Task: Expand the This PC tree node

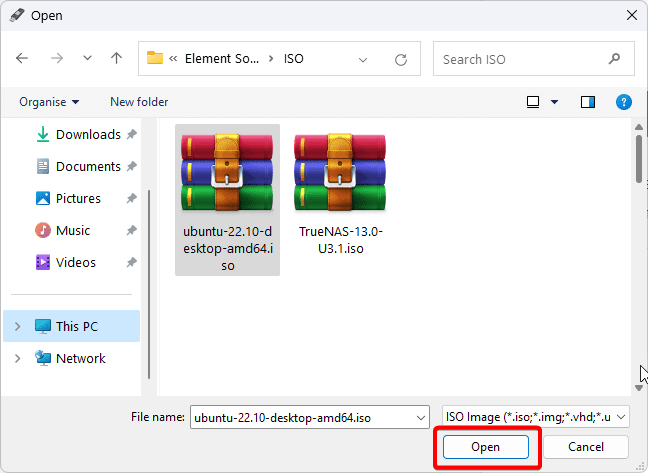Action: point(17,326)
